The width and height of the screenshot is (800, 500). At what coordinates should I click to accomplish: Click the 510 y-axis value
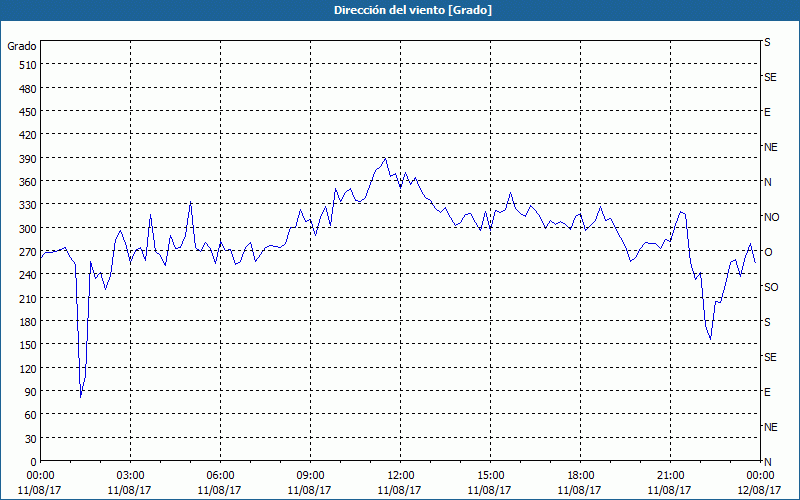click(x=29, y=65)
